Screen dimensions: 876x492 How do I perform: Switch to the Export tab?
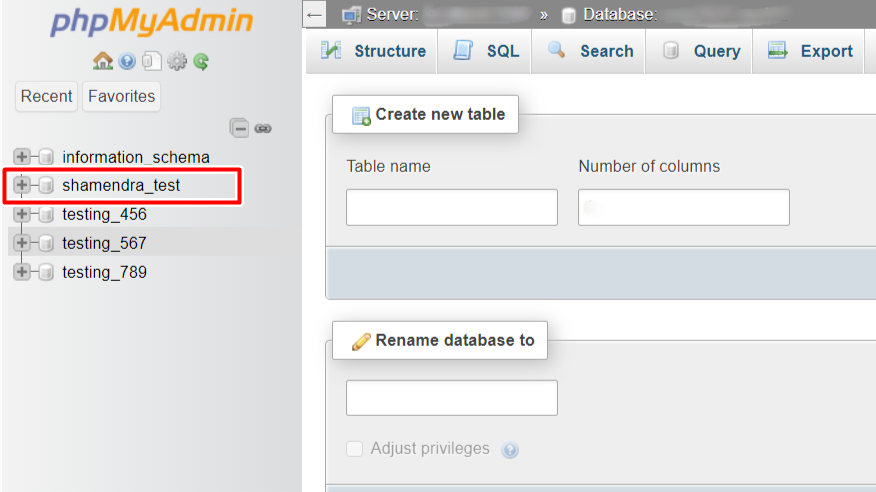pos(809,51)
